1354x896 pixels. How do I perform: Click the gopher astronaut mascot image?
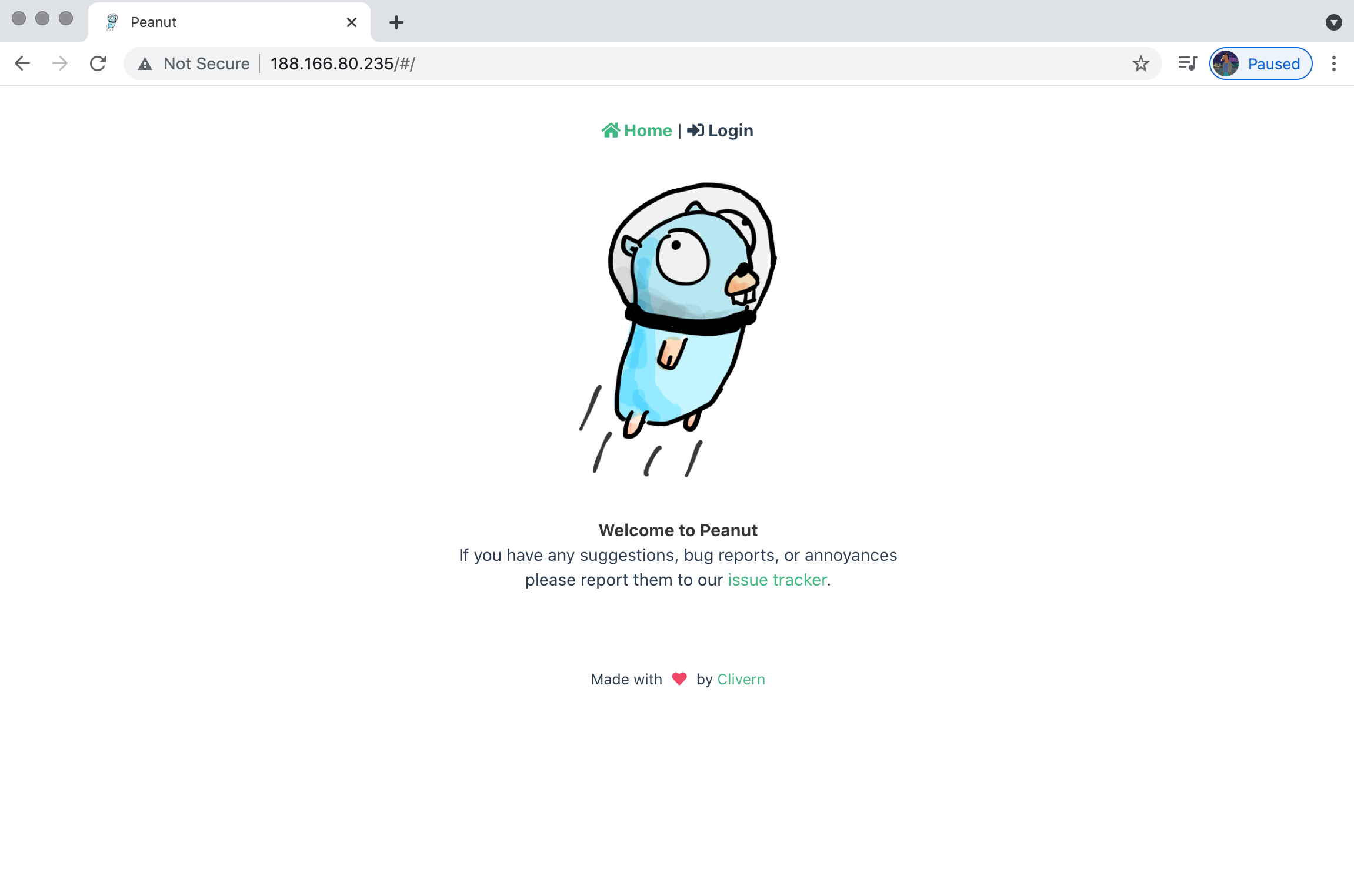click(x=678, y=330)
